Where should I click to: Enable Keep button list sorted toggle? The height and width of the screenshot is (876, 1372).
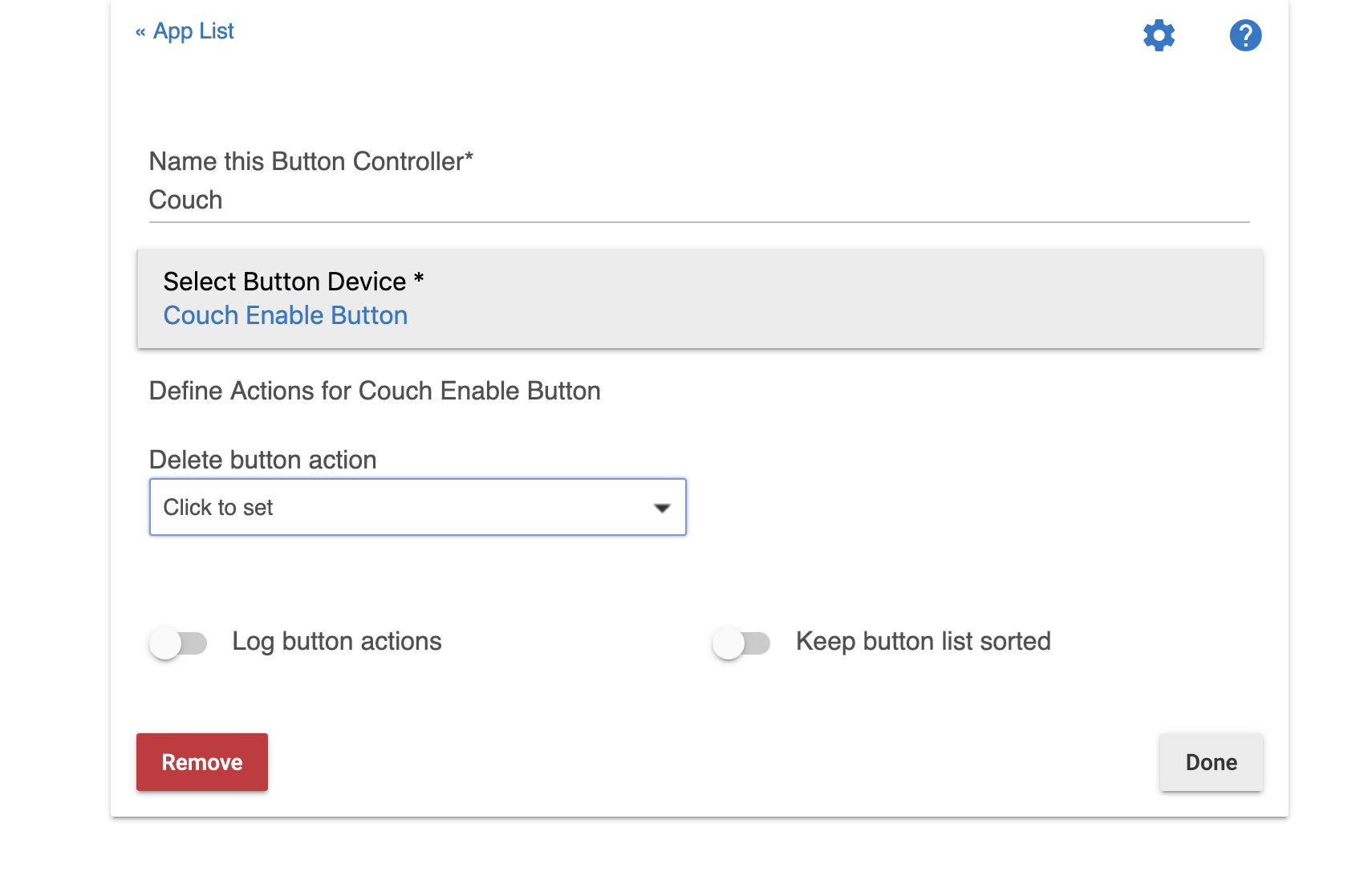click(741, 643)
